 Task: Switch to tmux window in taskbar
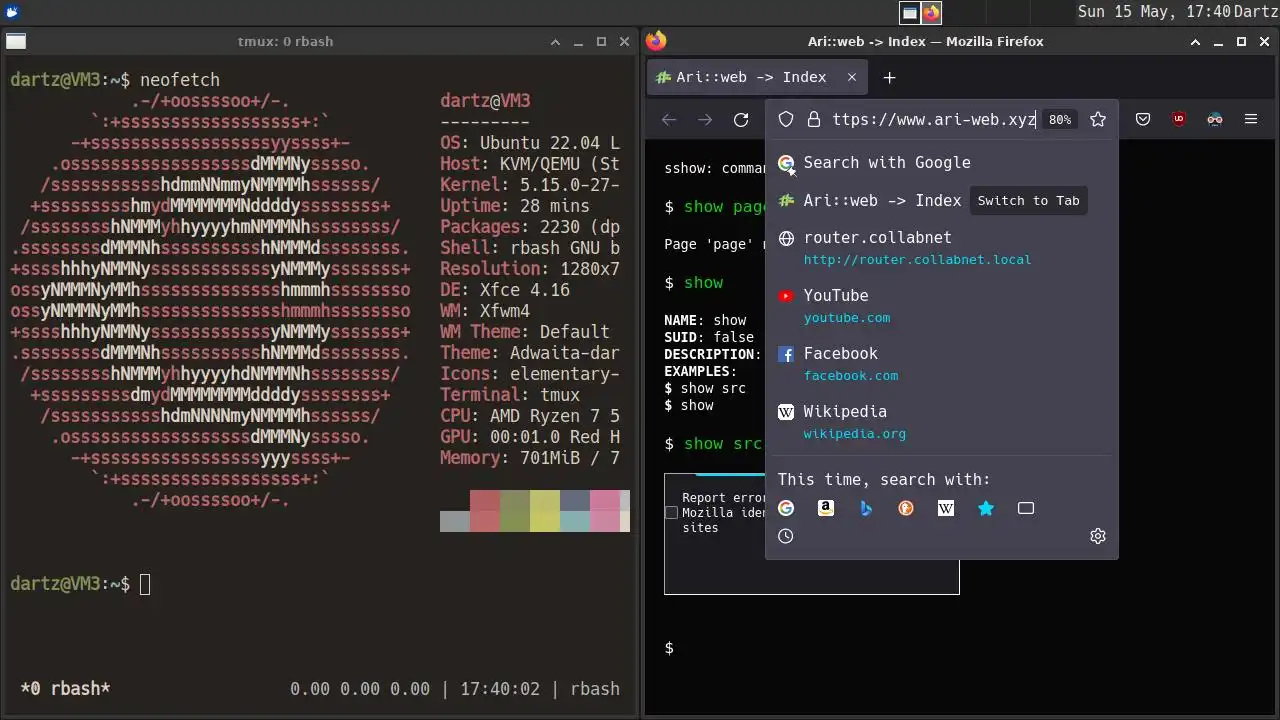tap(910, 12)
